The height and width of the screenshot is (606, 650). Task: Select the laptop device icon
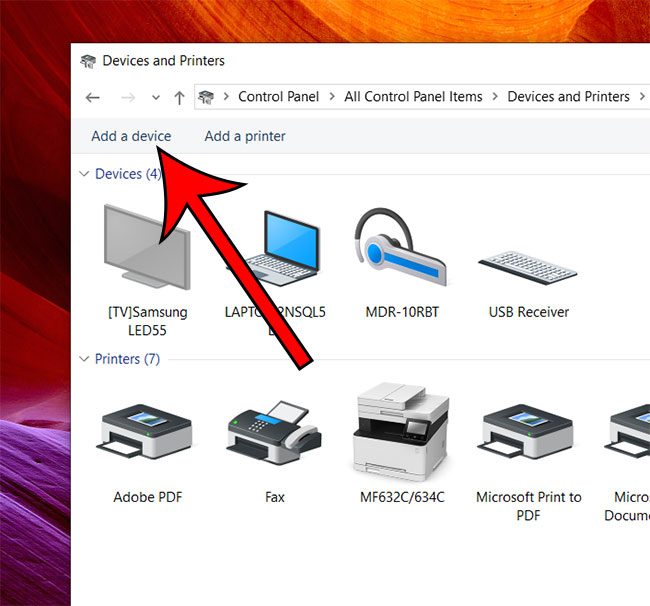[274, 249]
